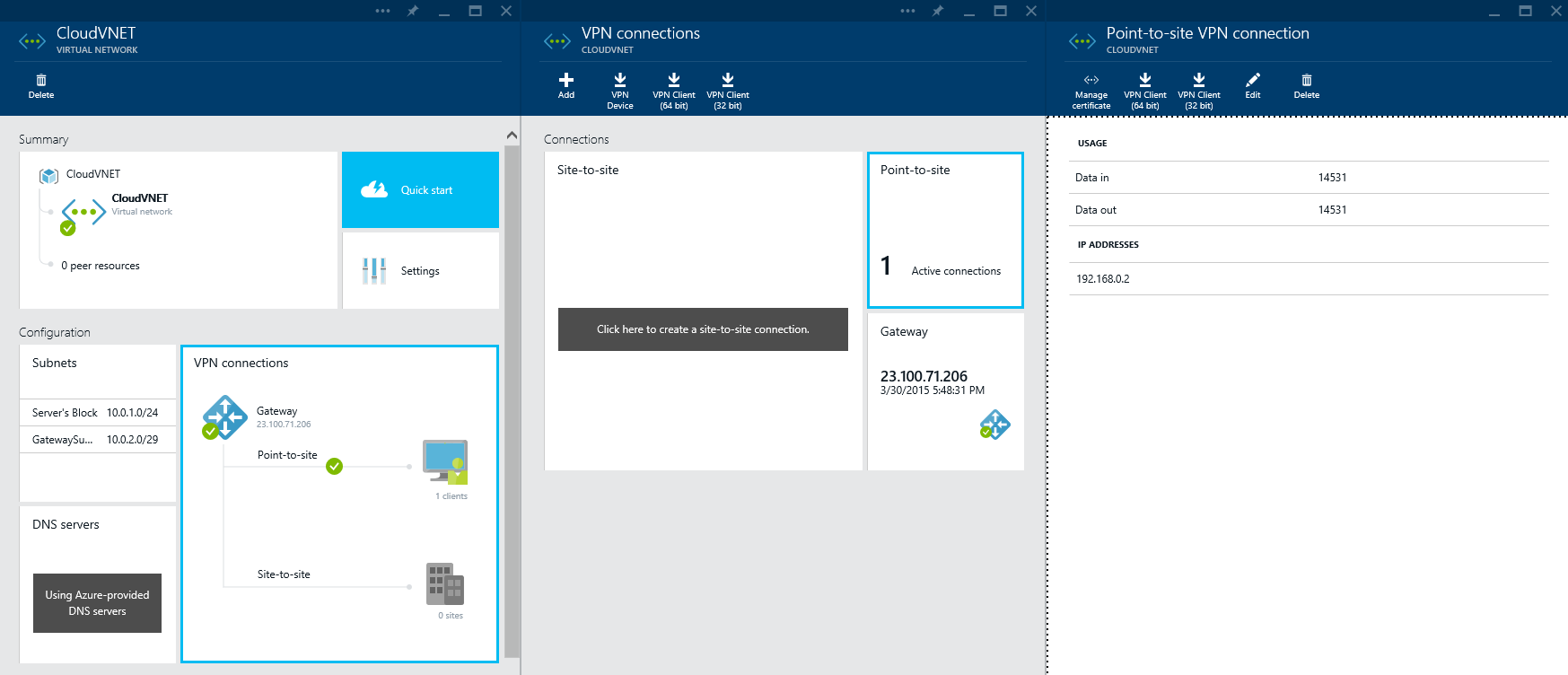This screenshot has height=675, width=1568.
Task: Click the CloudVNET resource cube icon
Action: click(48, 175)
